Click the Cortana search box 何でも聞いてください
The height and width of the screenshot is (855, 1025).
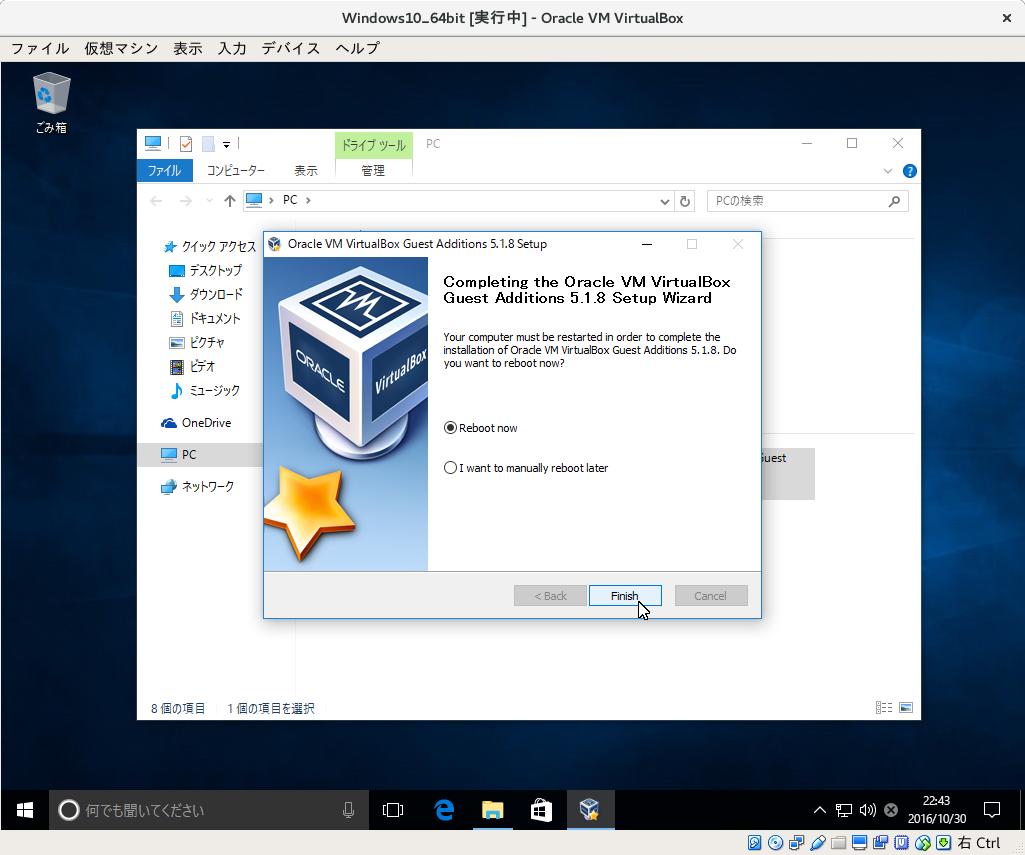(x=209, y=811)
